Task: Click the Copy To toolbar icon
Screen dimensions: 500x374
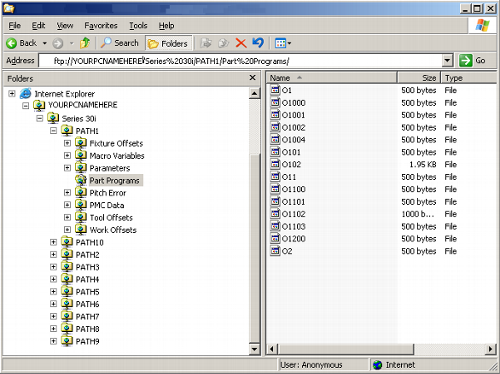Action: (x=223, y=43)
